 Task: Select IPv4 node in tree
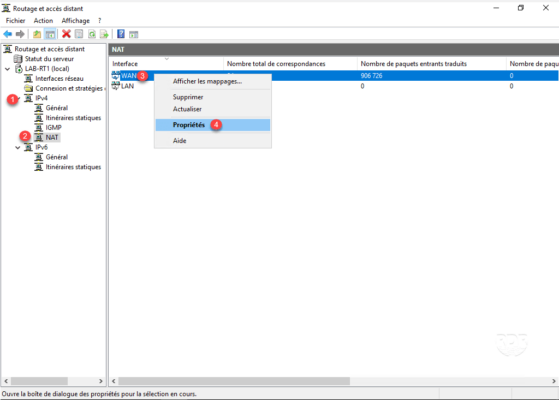point(41,98)
